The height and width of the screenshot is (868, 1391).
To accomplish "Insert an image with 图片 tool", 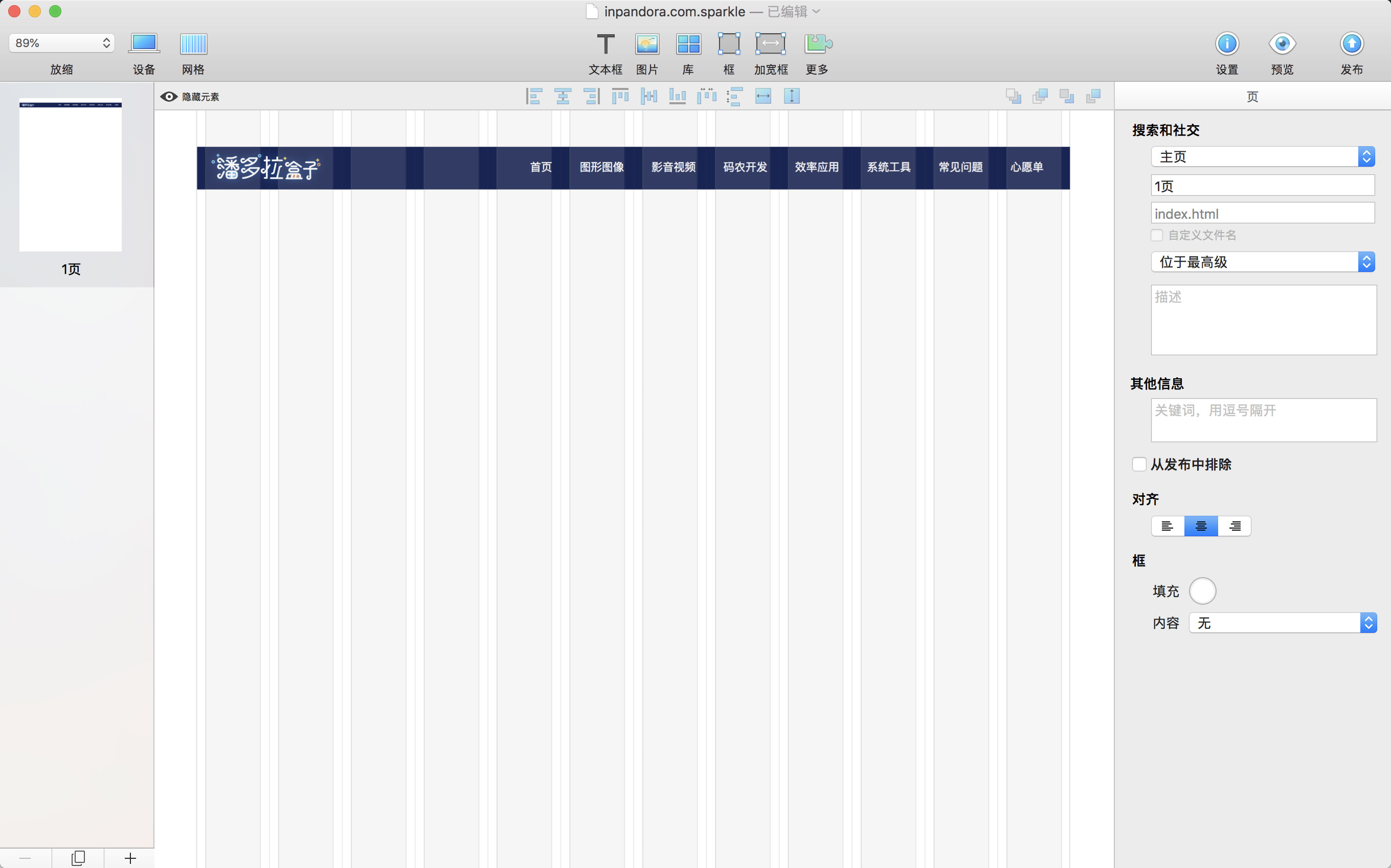I will (x=647, y=44).
